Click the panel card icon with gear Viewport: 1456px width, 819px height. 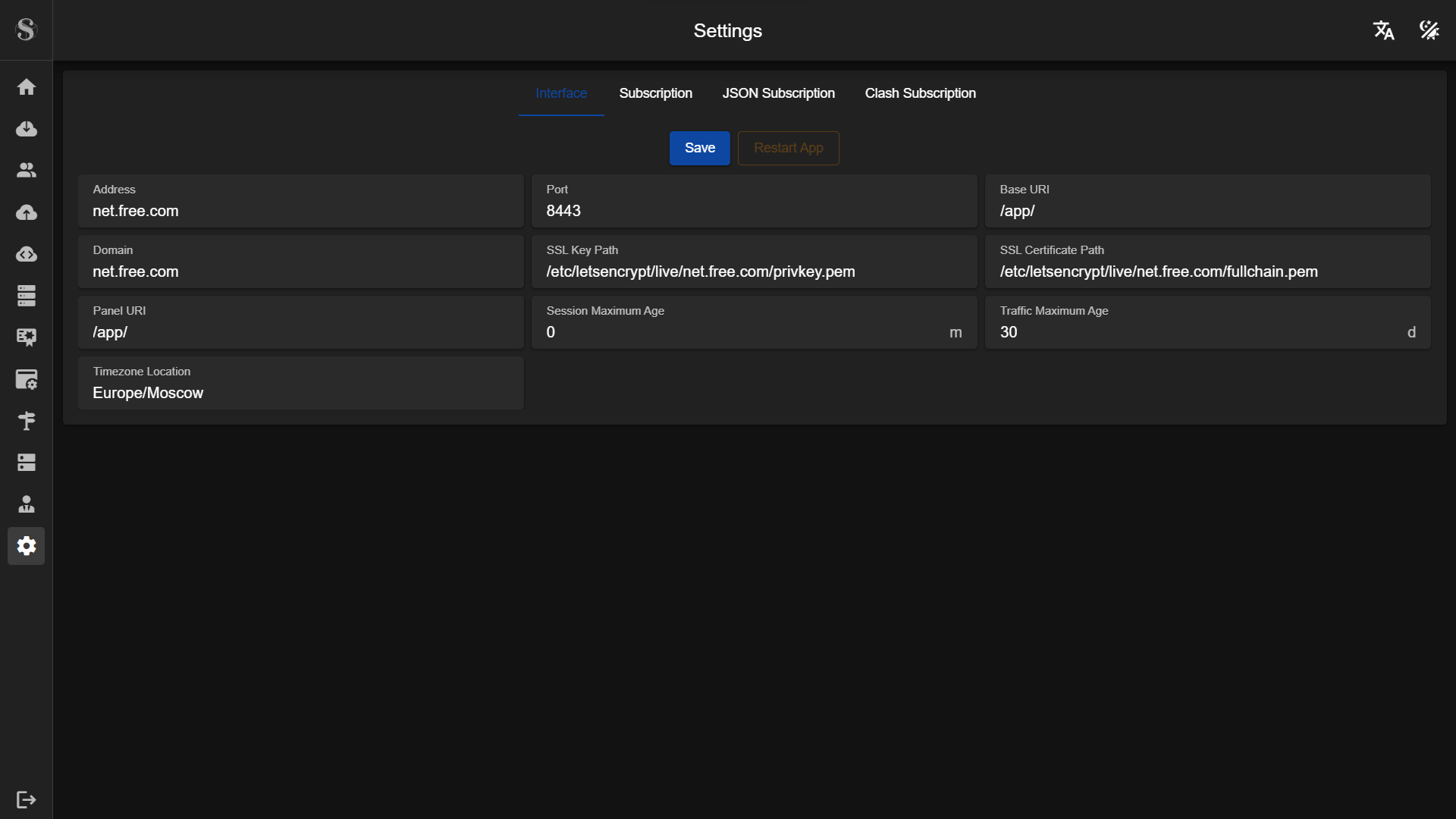tap(27, 379)
